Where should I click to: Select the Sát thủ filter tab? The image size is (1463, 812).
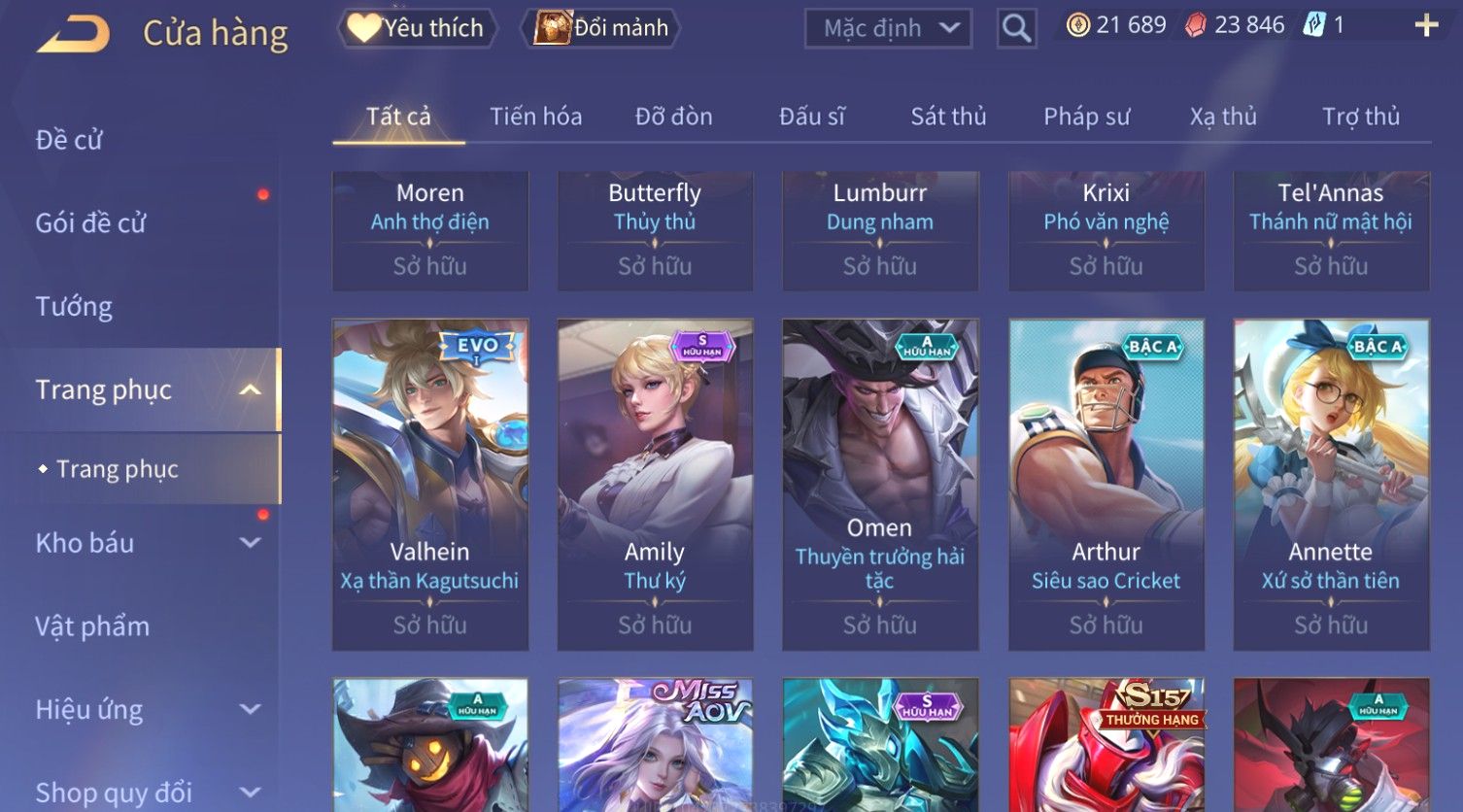click(x=948, y=117)
